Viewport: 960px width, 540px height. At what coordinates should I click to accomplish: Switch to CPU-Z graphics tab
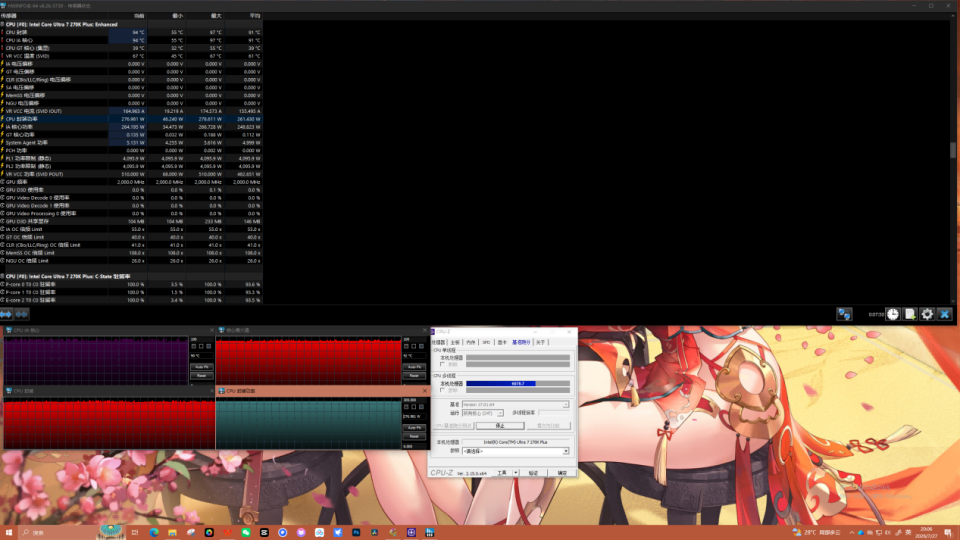[502, 342]
